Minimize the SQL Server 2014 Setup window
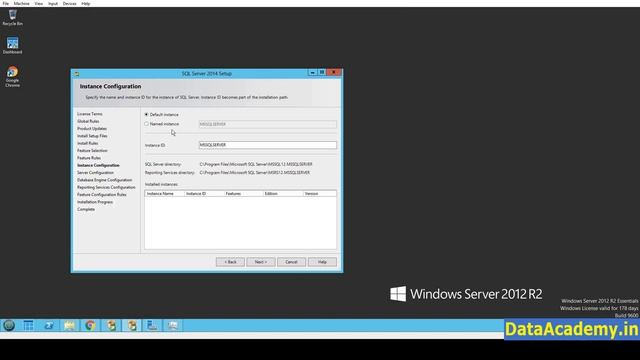Viewport: 640px width, 360px height. (x=312, y=72)
